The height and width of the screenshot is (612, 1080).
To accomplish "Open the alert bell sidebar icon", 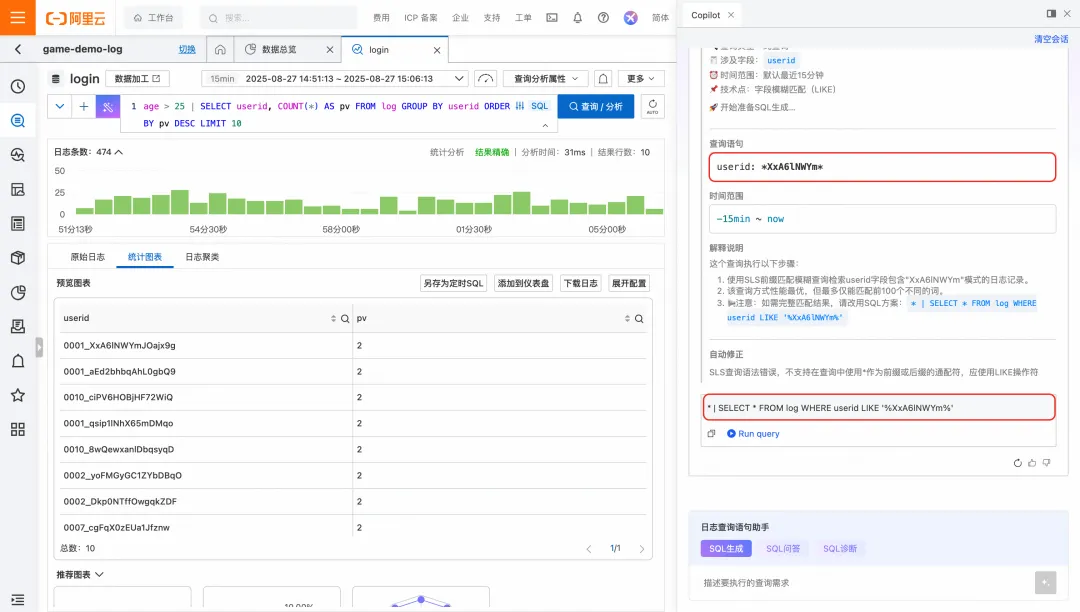I will pyautogui.click(x=18, y=361).
